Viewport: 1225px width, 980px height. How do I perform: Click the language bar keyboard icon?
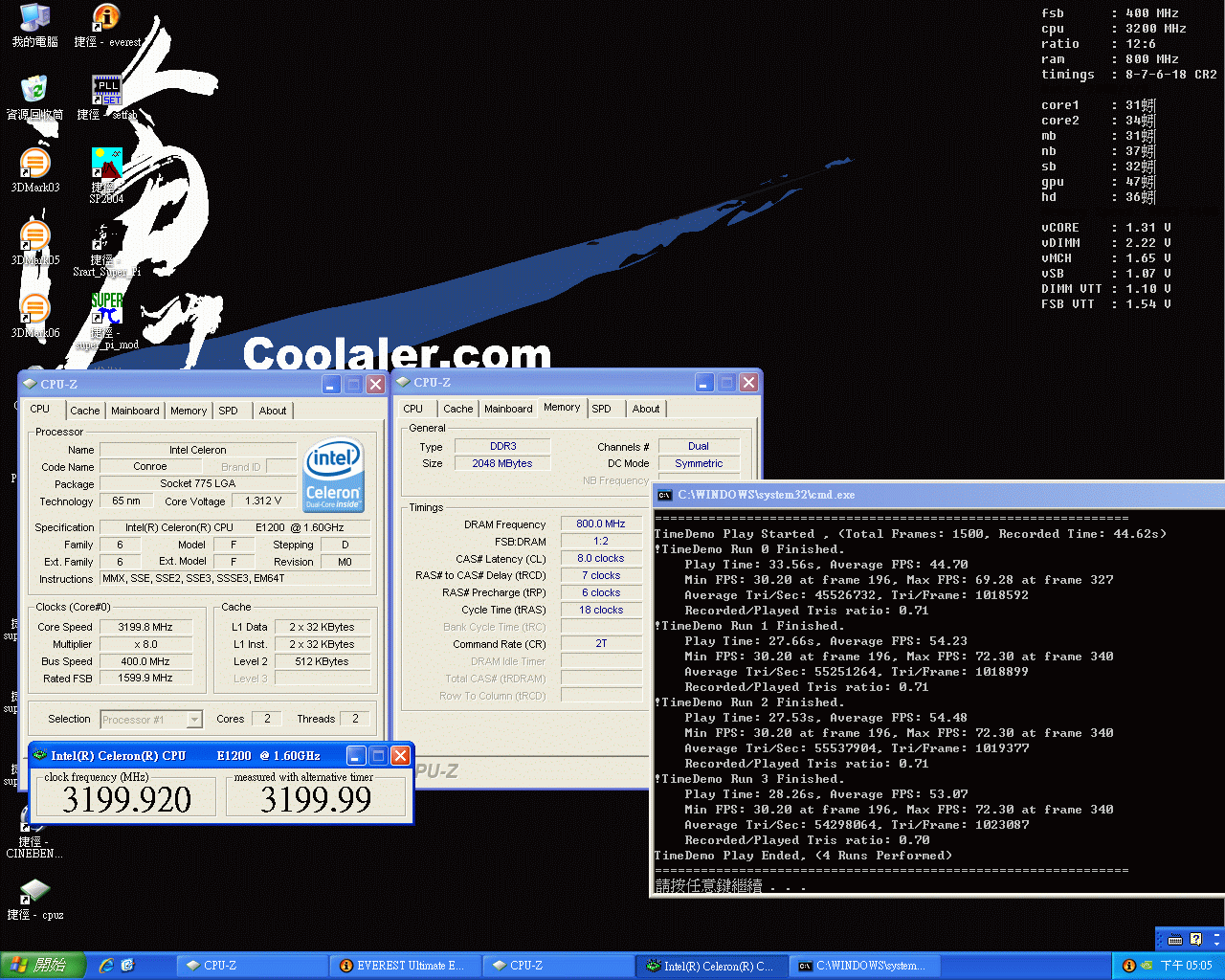pos(1174,940)
